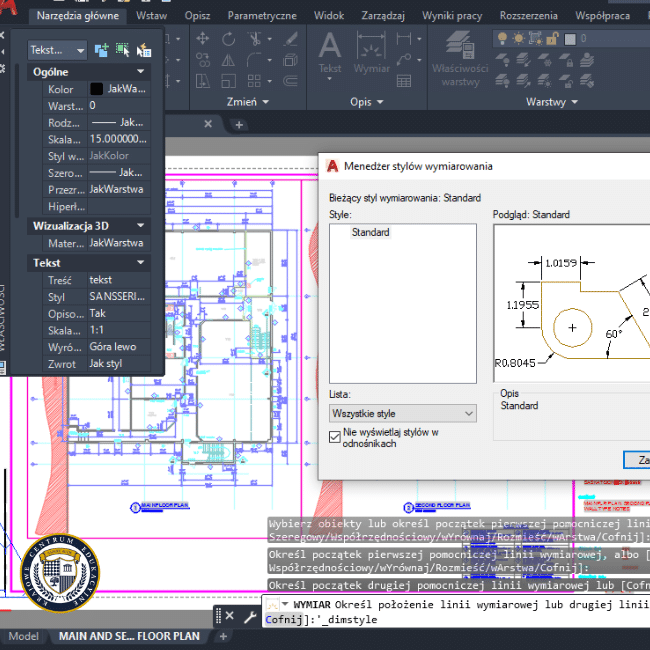Open the Tekst object type dropdown
Image resolution: width=650 pixels, height=650 pixels.
(x=58, y=51)
